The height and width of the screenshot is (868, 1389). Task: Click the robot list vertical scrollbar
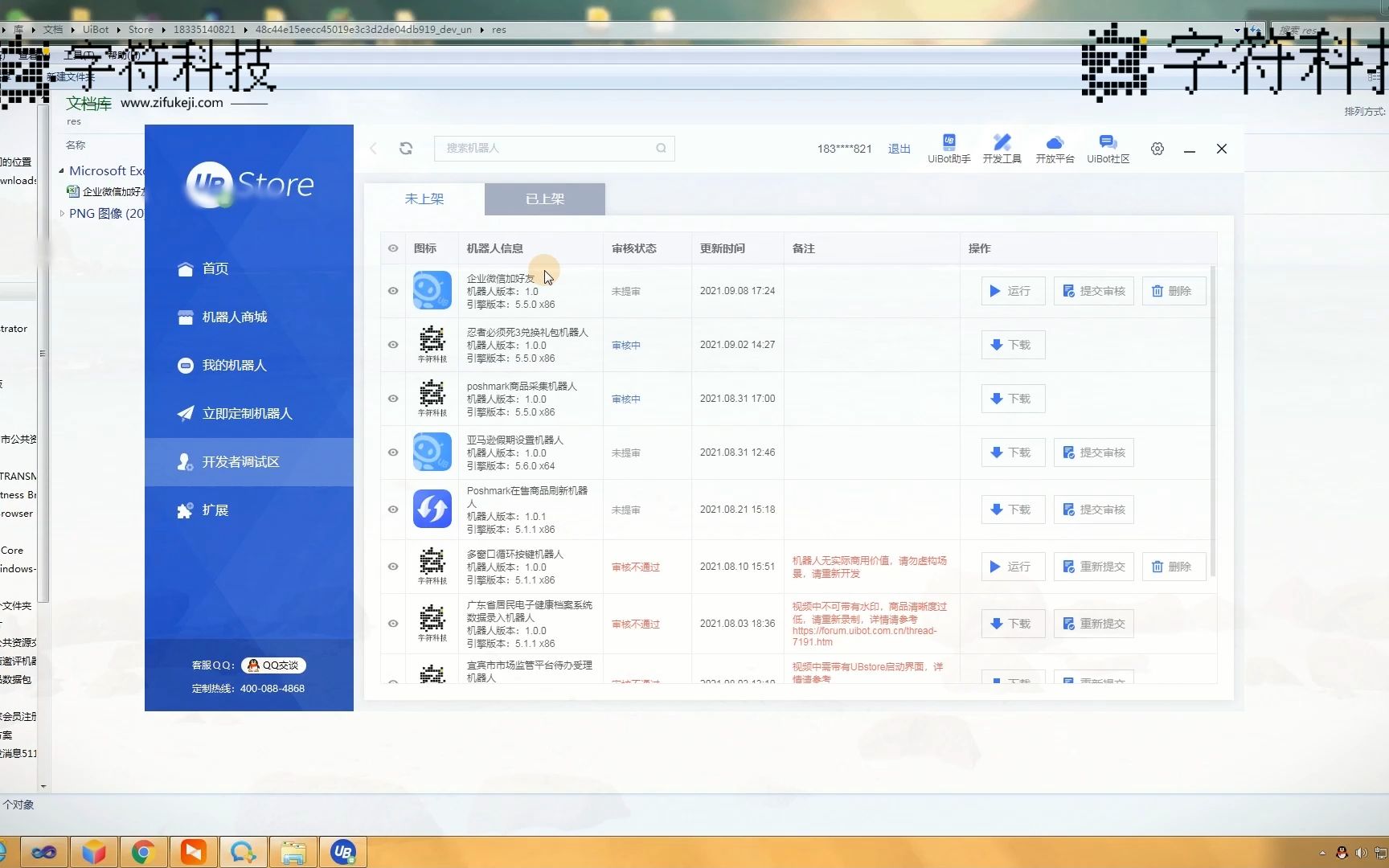pos(1213,422)
